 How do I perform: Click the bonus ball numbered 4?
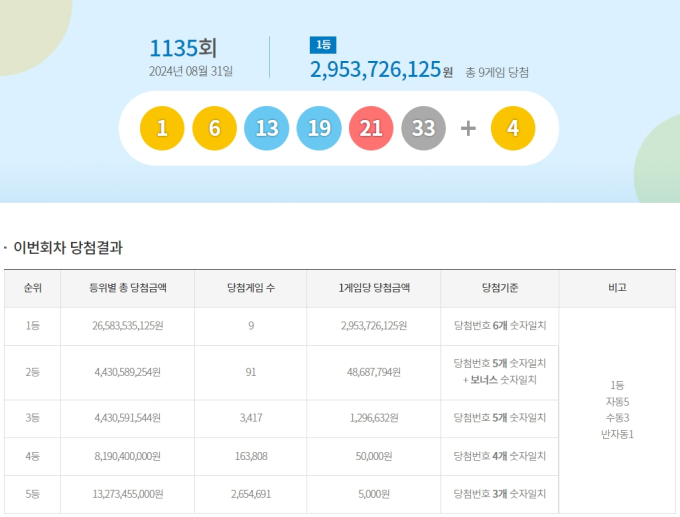pyautogui.click(x=513, y=128)
